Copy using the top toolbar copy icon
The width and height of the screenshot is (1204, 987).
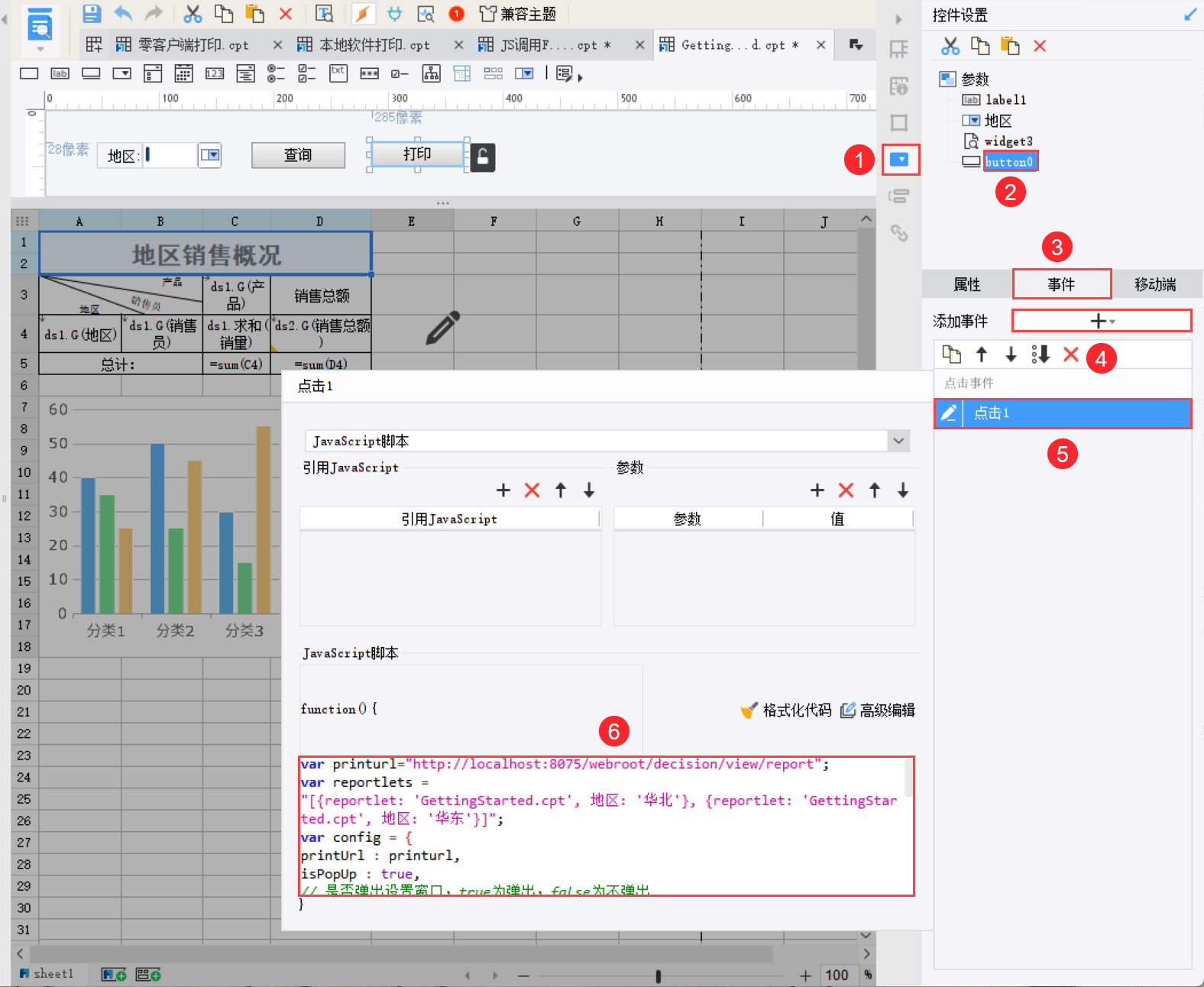point(224,13)
